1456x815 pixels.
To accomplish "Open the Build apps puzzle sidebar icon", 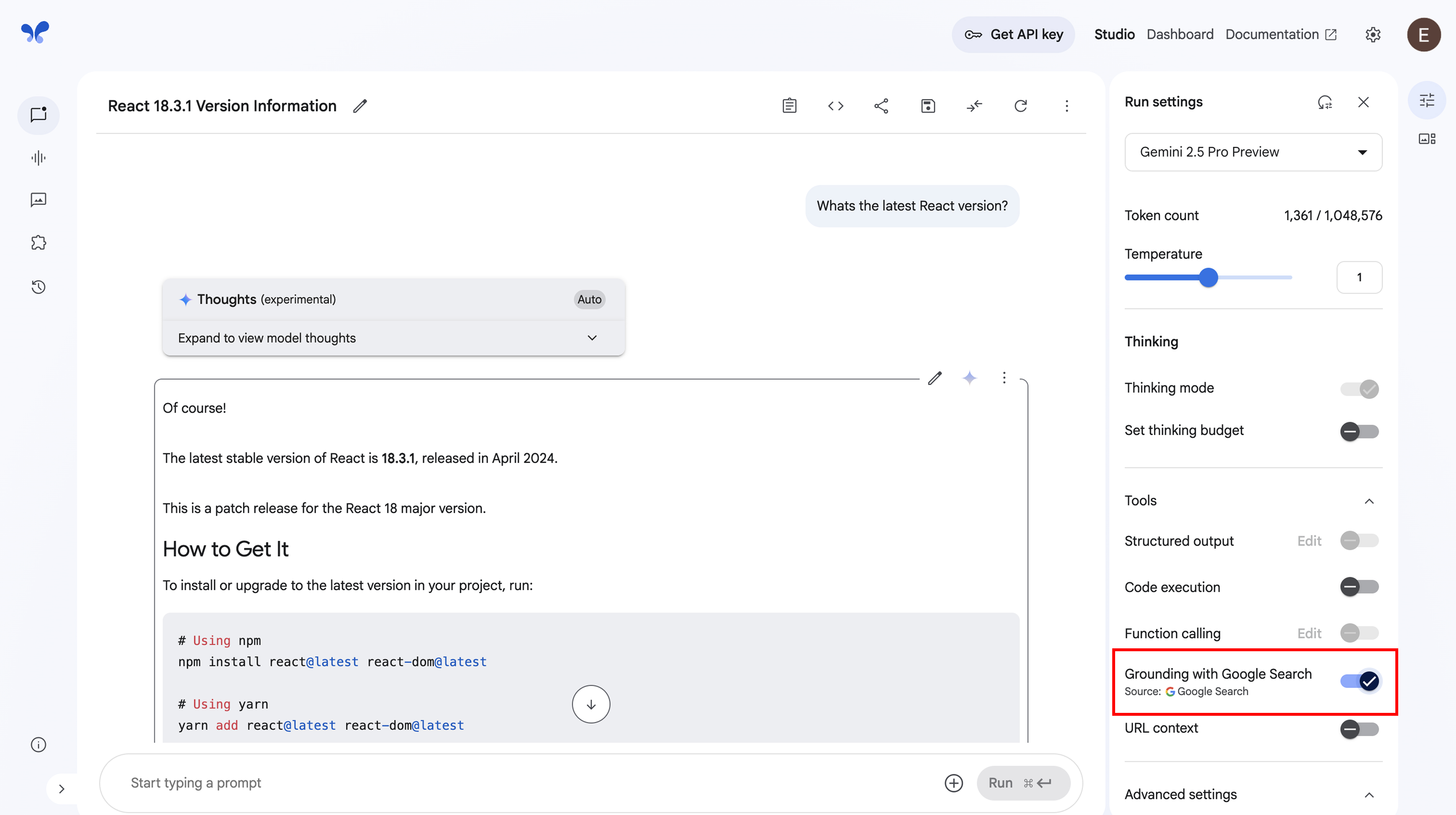I will click(39, 243).
